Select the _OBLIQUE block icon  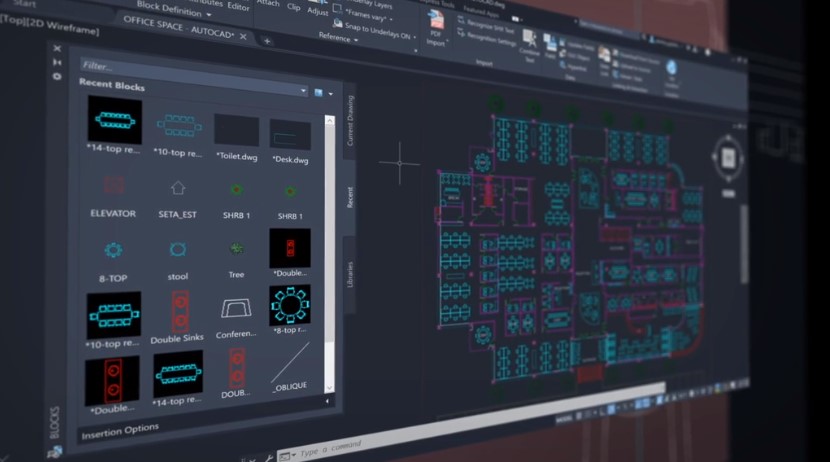tap(290, 363)
